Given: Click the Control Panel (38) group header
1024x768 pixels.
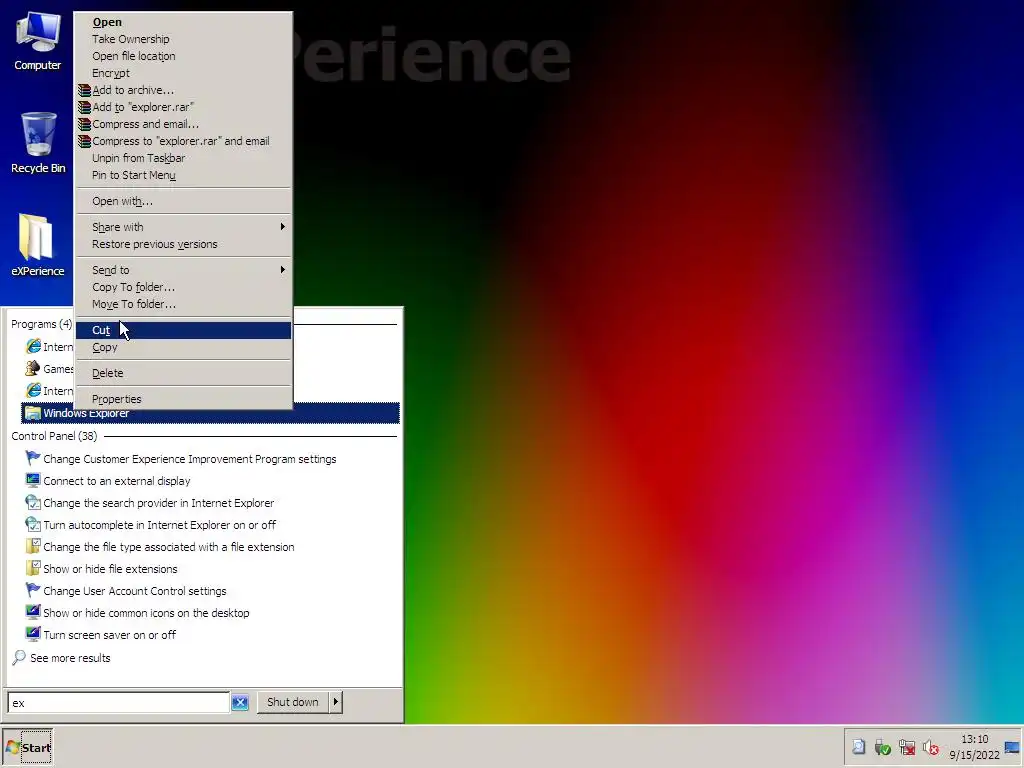Looking at the screenshot, I should point(54,436).
